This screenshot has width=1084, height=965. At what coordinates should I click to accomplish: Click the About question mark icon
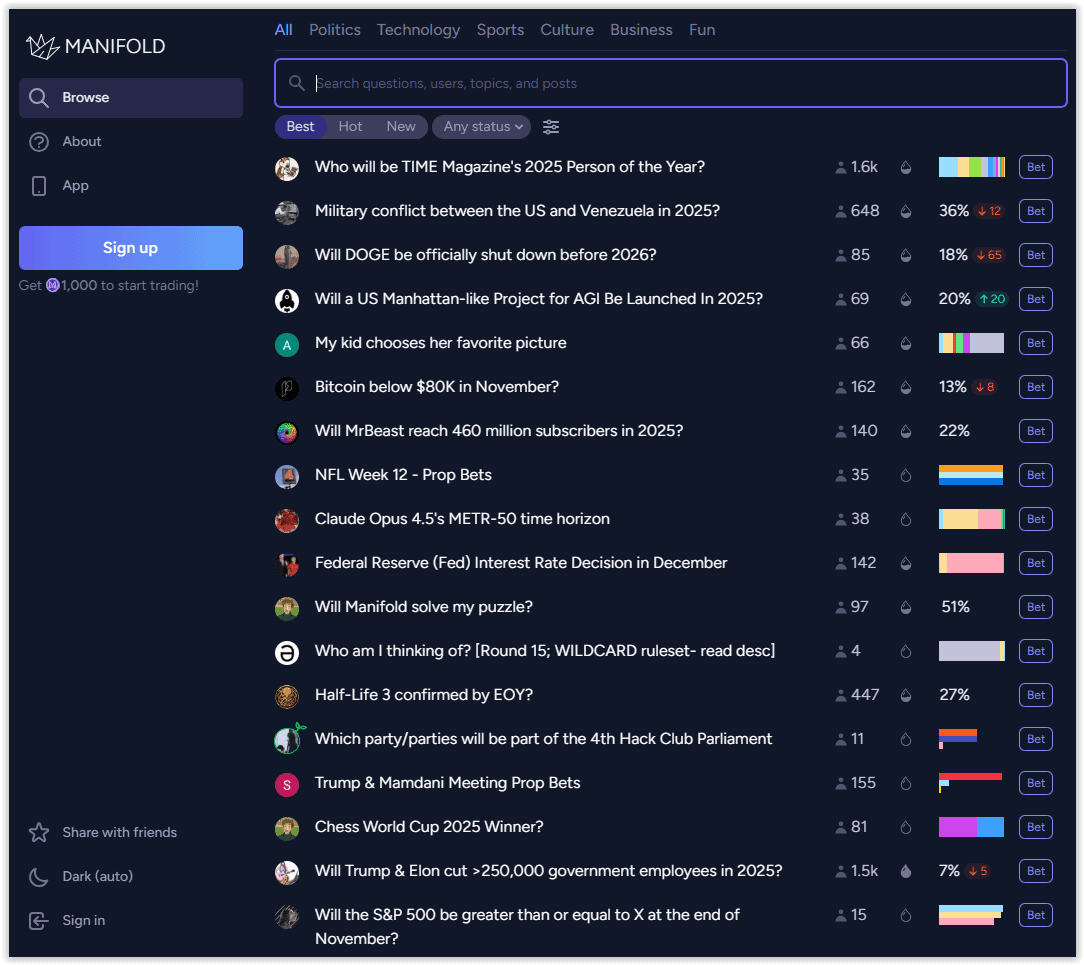[x=39, y=142]
